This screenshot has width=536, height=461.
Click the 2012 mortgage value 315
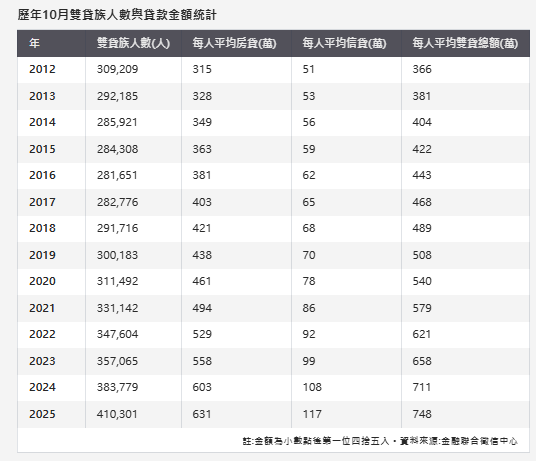coord(202,69)
